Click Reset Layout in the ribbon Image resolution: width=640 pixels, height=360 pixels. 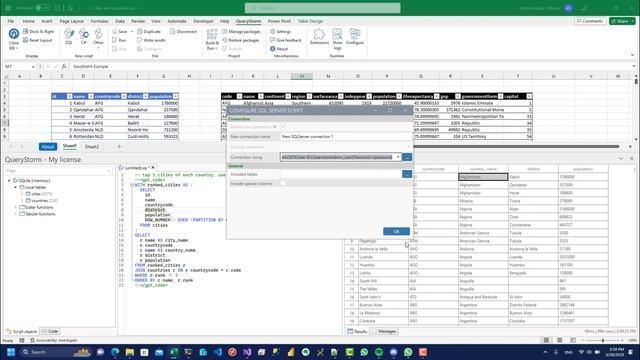click(x=38, y=40)
